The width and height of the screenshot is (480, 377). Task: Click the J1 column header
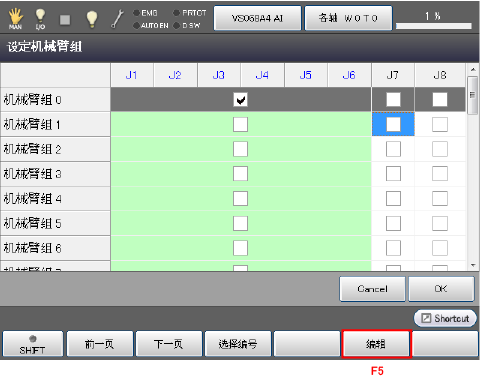point(132,75)
